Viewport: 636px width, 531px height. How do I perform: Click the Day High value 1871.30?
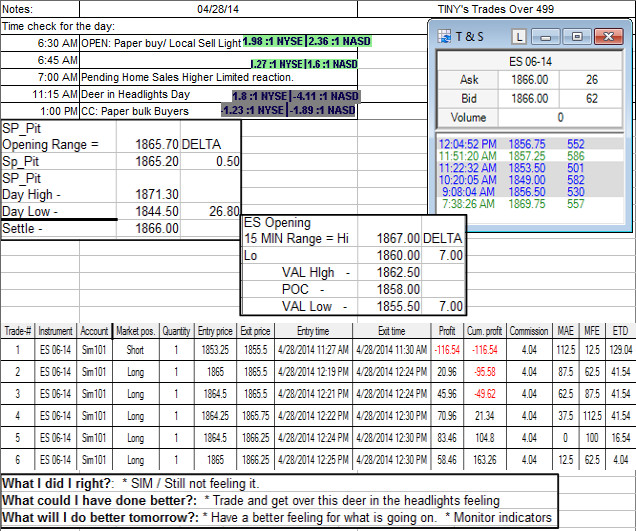coord(157,194)
